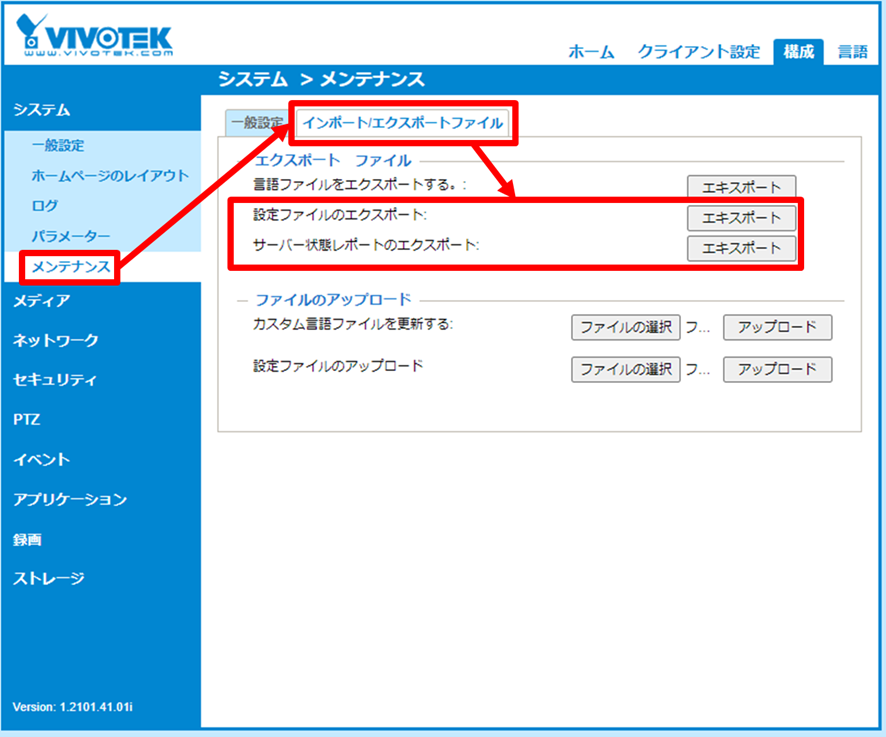Open クライアント設定 in the top navigation
This screenshot has height=737, width=886.
pyautogui.click(x=698, y=52)
